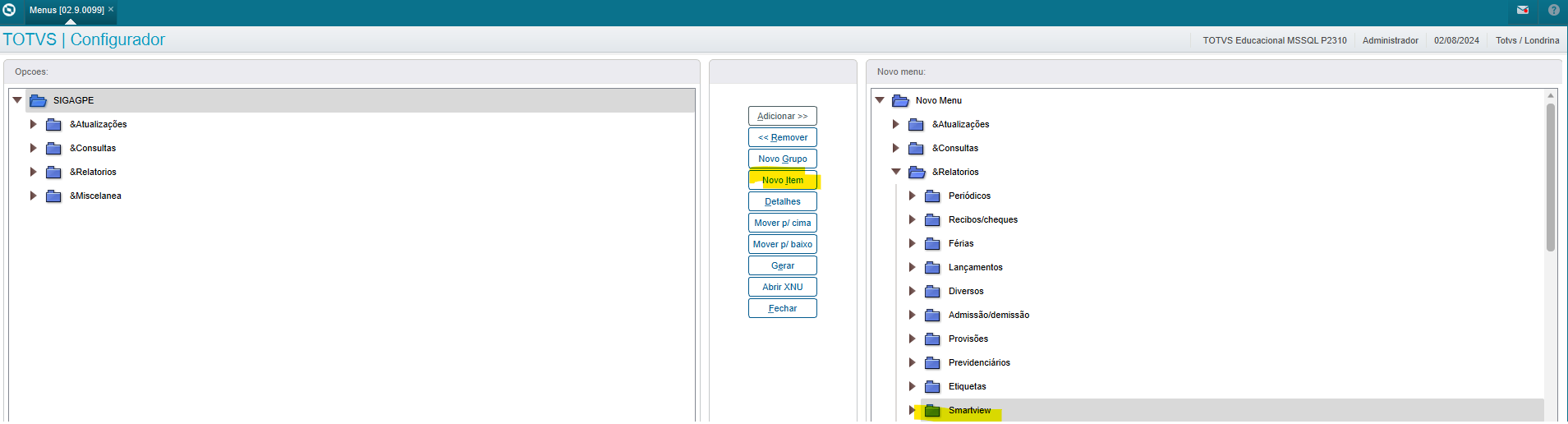Click the &Consultas folder icon in Opcoes
Image resolution: width=1568 pixels, height=424 pixels.
(x=54, y=148)
